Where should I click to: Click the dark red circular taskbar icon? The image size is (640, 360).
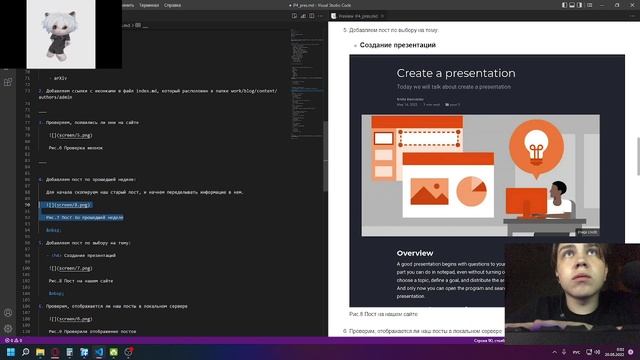click(55, 352)
